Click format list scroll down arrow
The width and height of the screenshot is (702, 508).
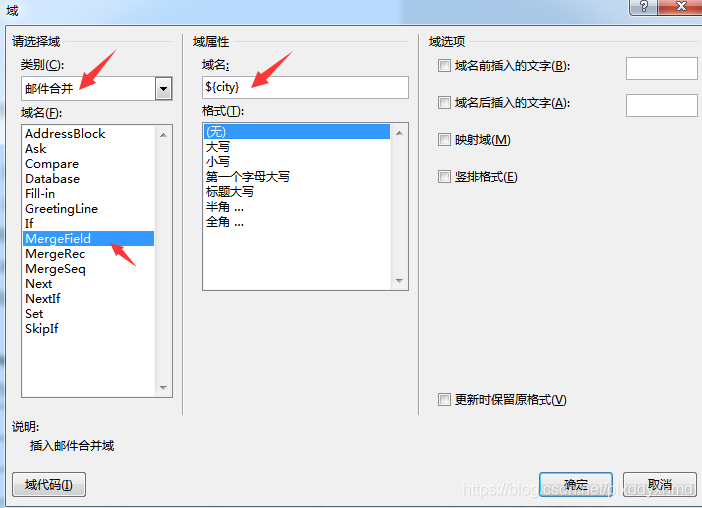[x=399, y=281]
